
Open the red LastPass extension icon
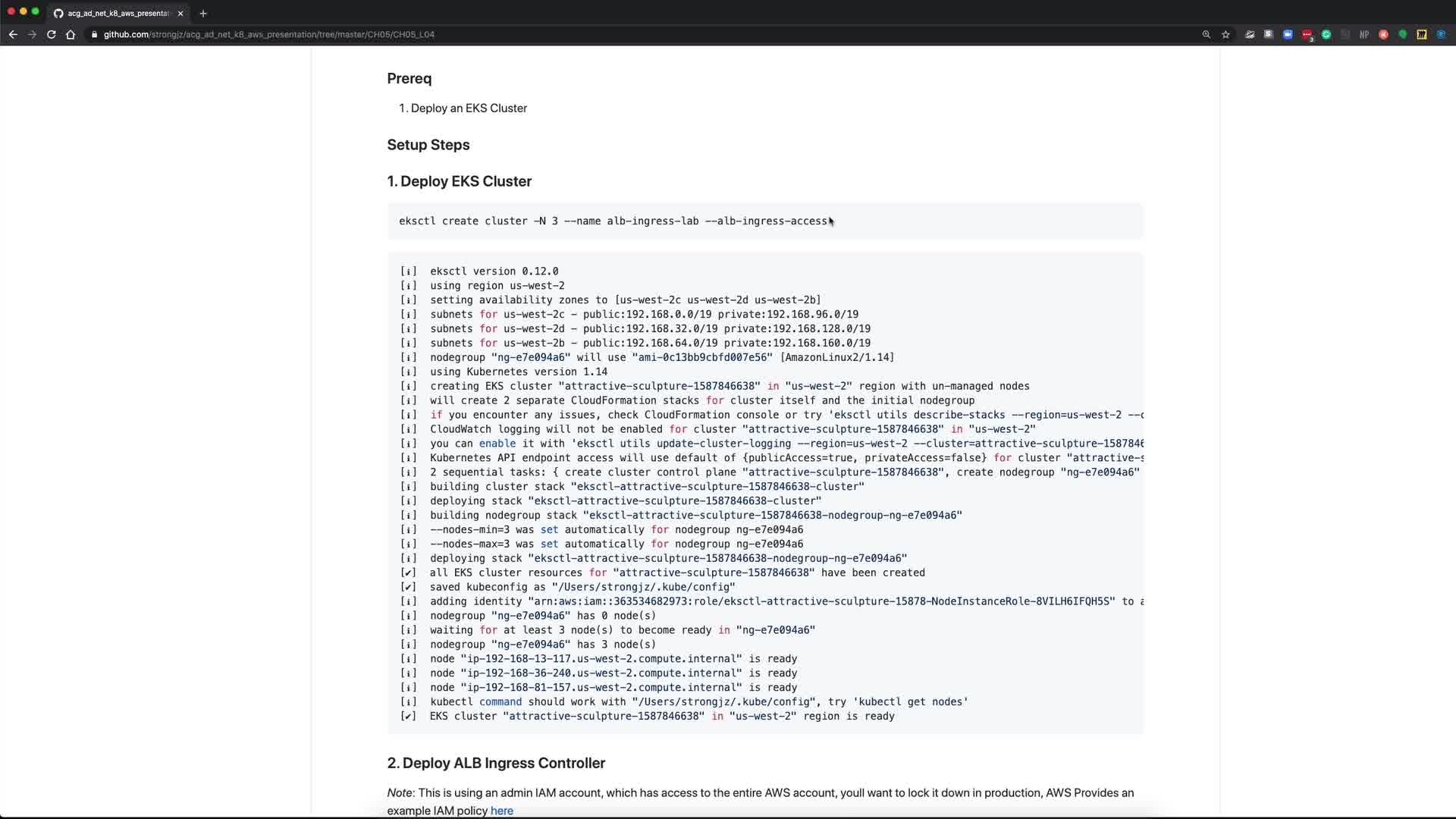point(1307,34)
